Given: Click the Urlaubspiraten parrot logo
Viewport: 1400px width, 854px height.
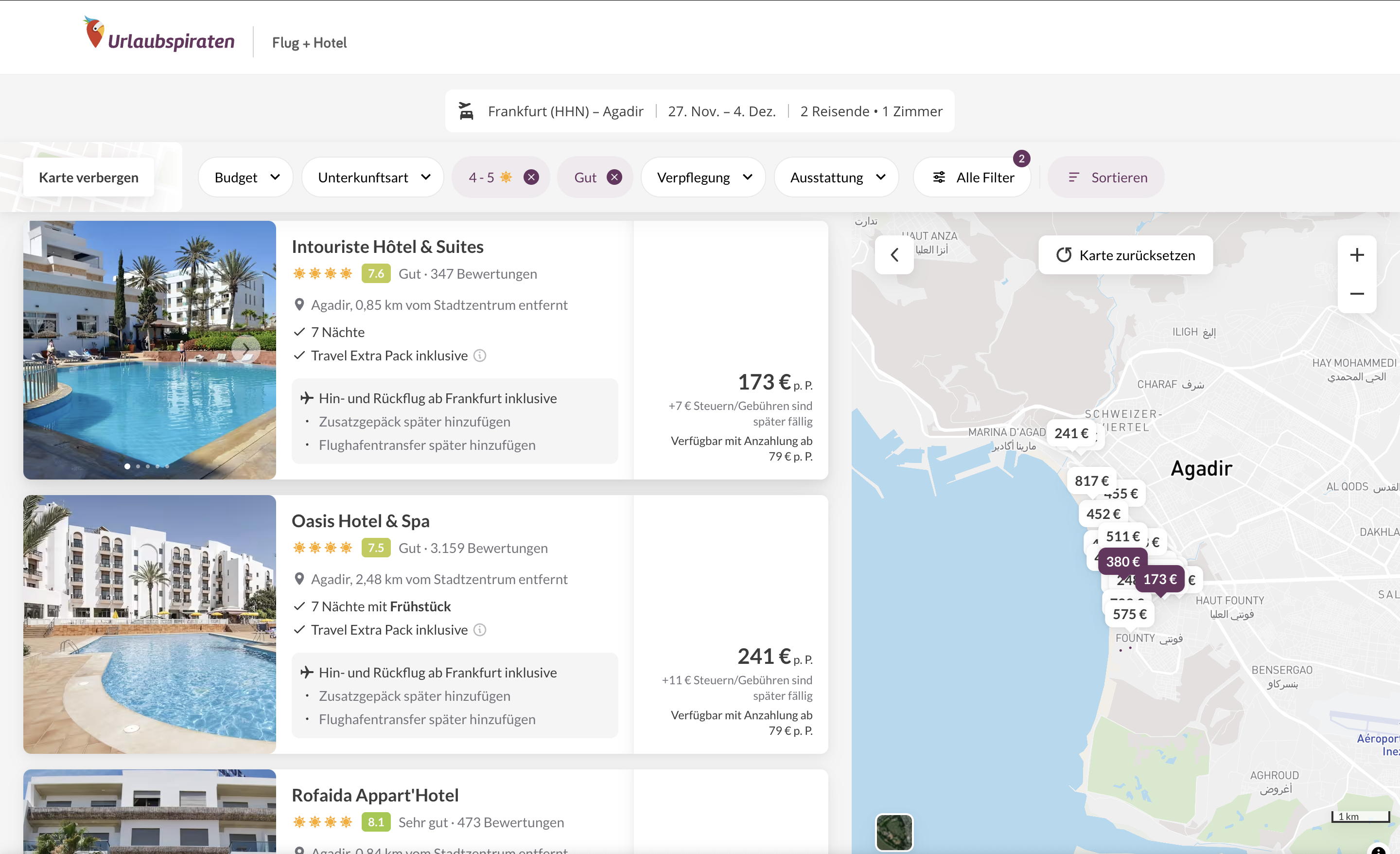Looking at the screenshot, I should point(94,33).
